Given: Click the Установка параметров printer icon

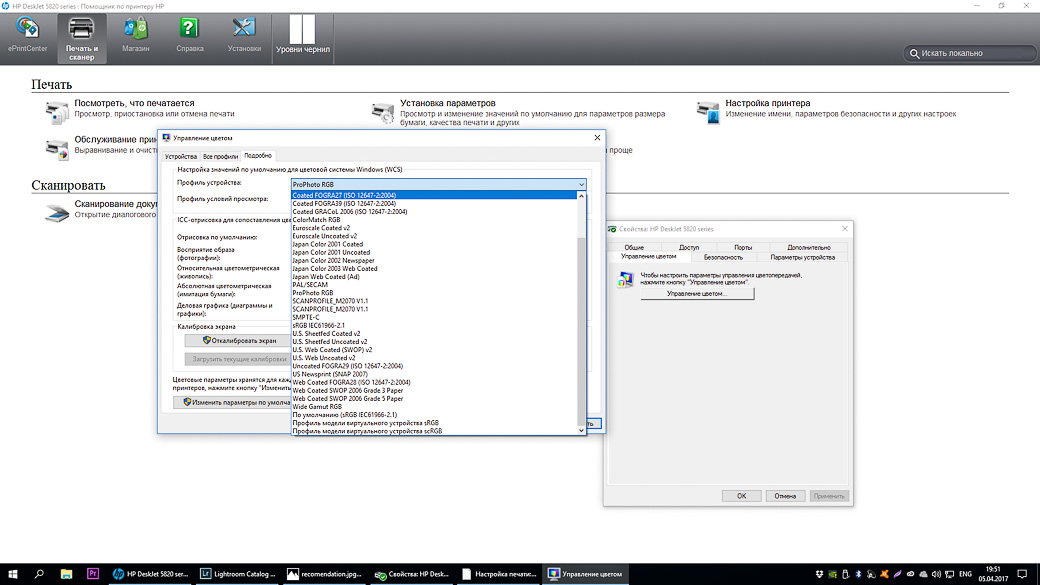Looking at the screenshot, I should coord(383,113).
